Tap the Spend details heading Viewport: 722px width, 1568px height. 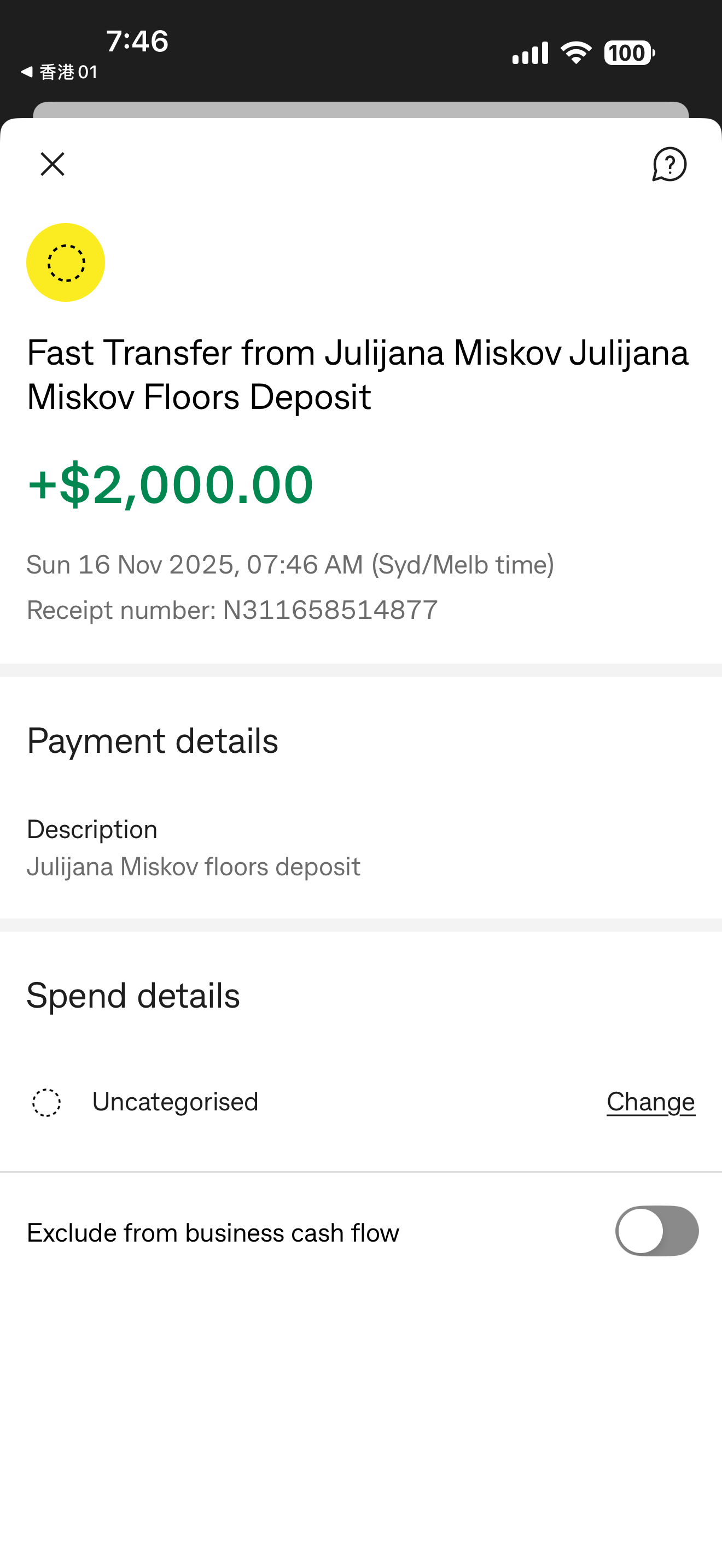(x=133, y=996)
